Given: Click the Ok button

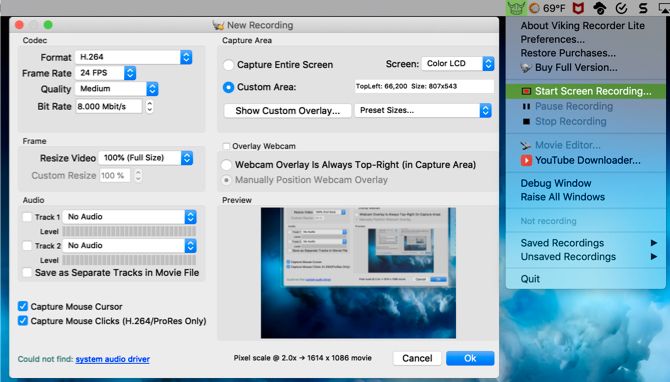Looking at the screenshot, I should pos(470,358).
